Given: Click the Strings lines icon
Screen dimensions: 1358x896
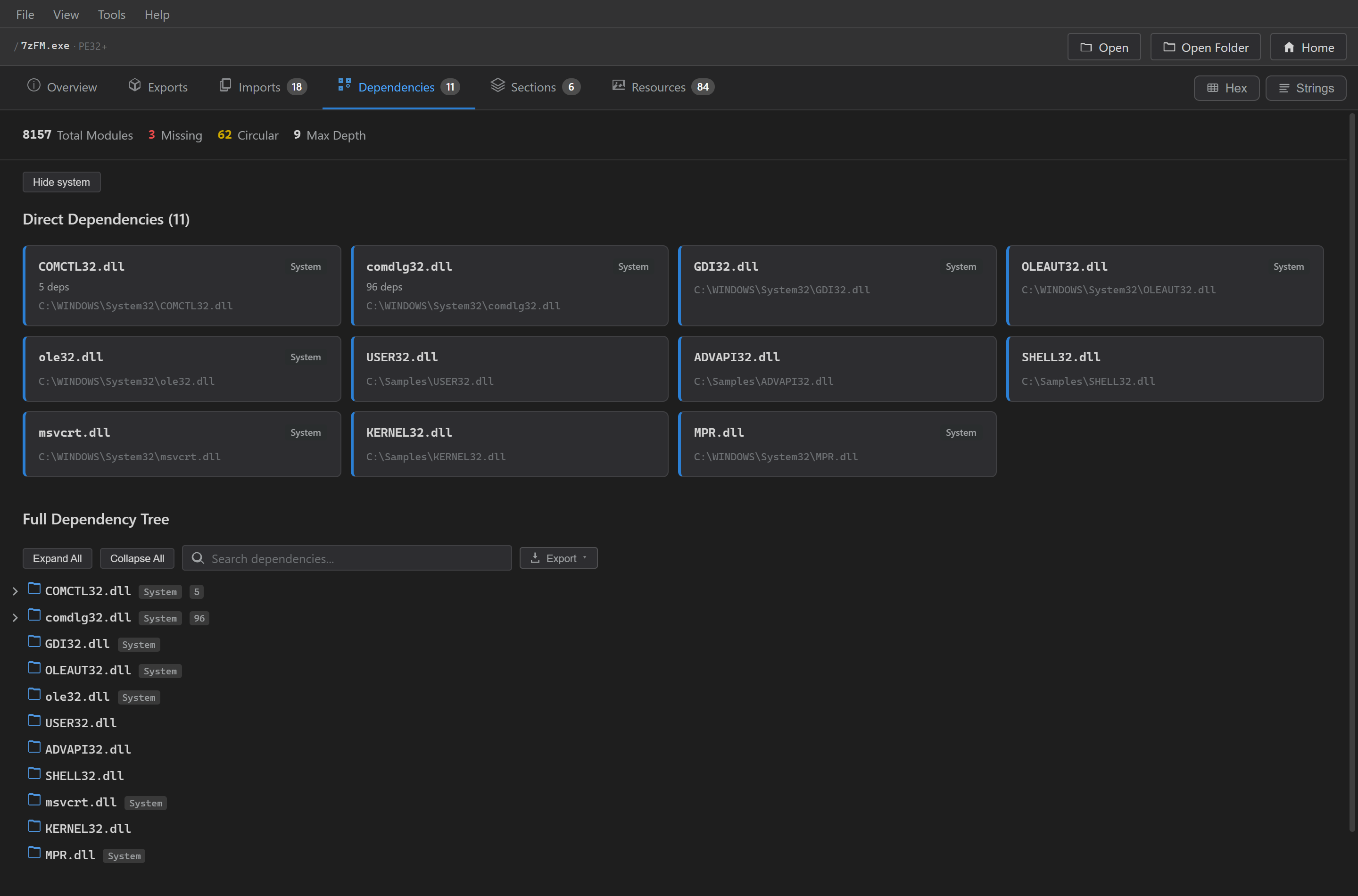Looking at the screenshot, I should (1283, 88).
